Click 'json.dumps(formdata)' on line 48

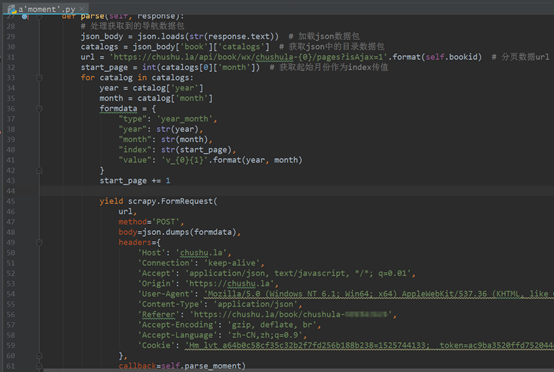tap(189, 232)
